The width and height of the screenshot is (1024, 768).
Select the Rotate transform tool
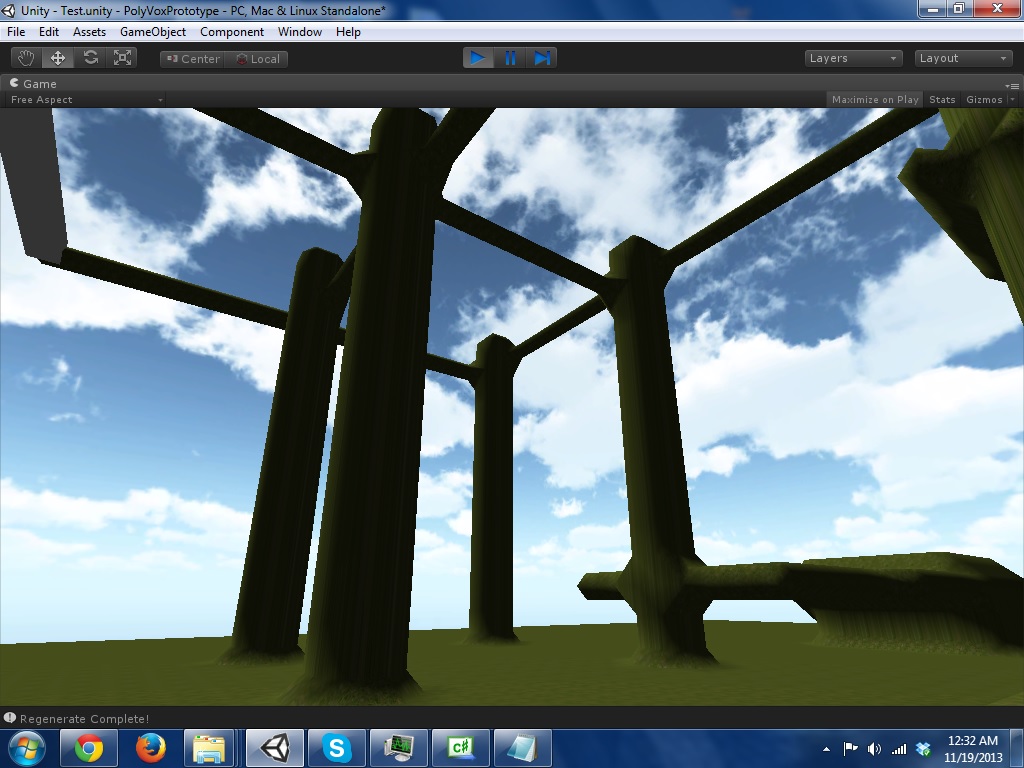pyautogui.click(x=91, y=58)
